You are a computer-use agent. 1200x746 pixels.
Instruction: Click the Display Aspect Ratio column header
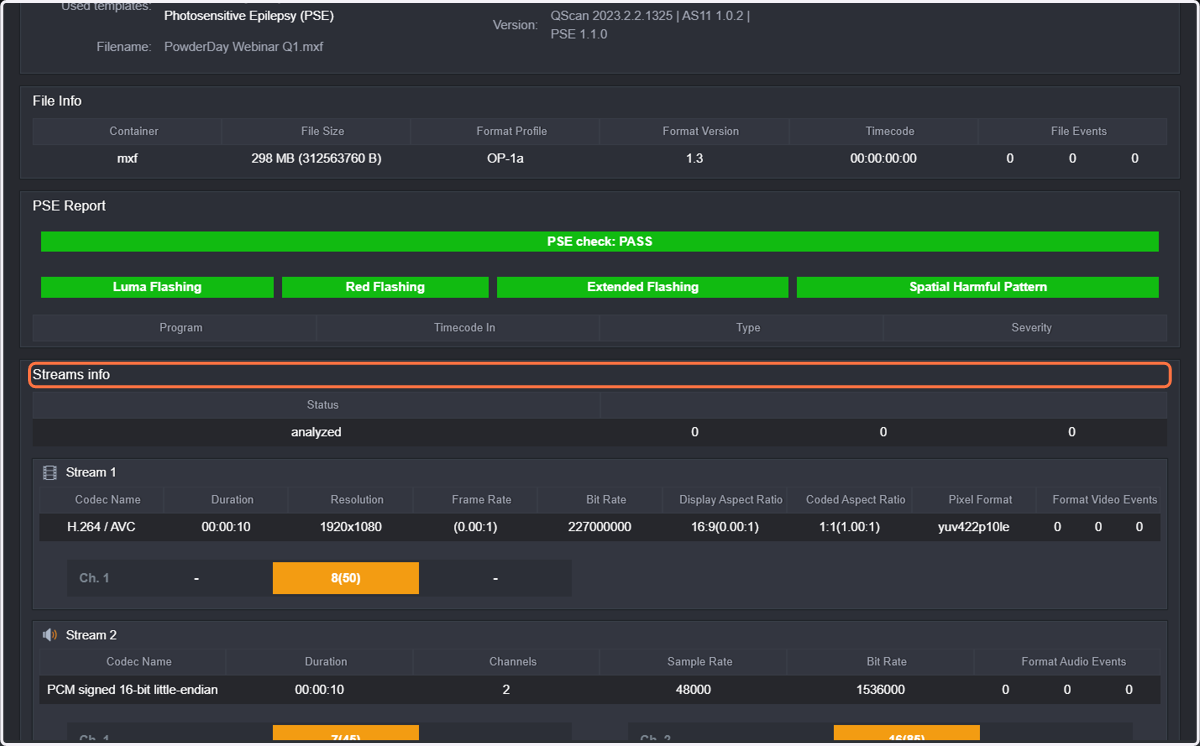(x=731, y=499)
